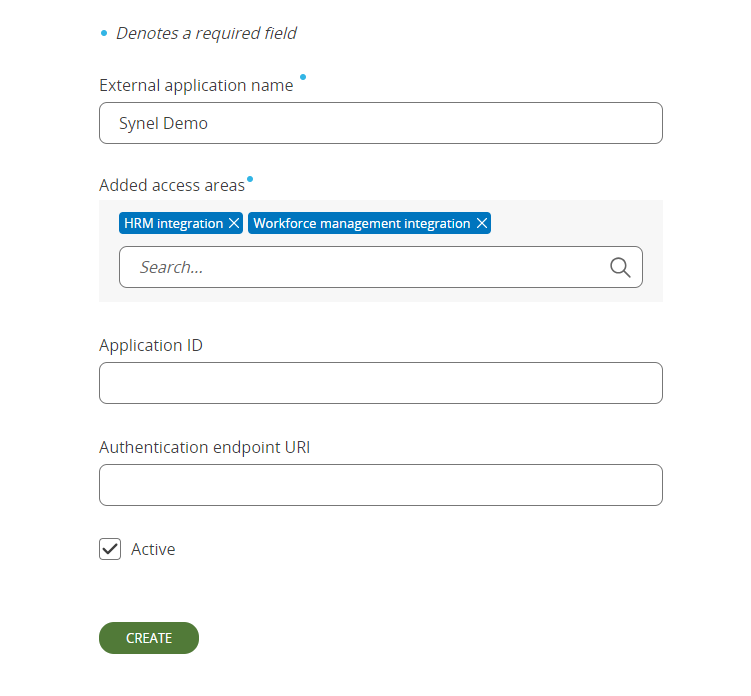Select the Workforce management integration tag label
Image resolution: width=751 pixels, height=696 pixels.
(362, 223)
